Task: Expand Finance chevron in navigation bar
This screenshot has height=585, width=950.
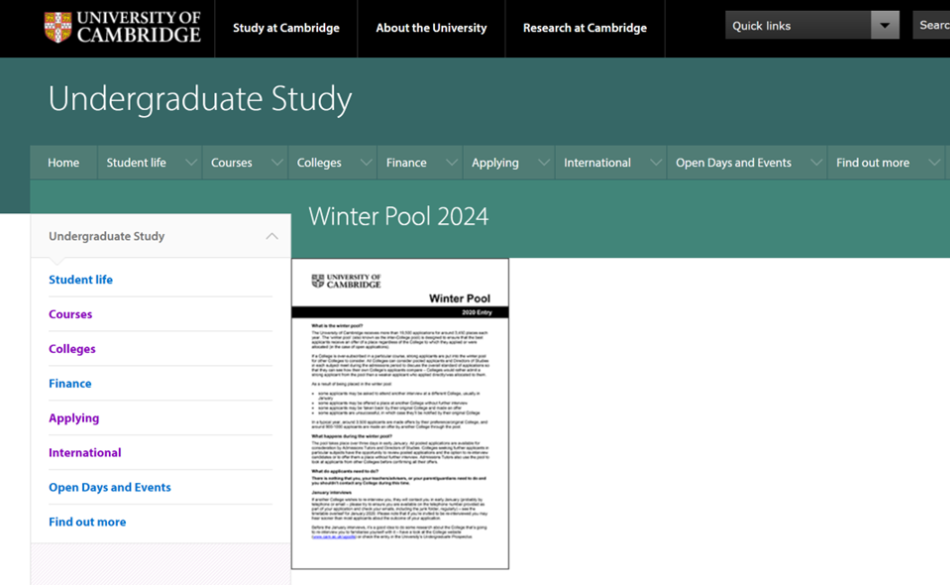Action: [x=451, y=162]
